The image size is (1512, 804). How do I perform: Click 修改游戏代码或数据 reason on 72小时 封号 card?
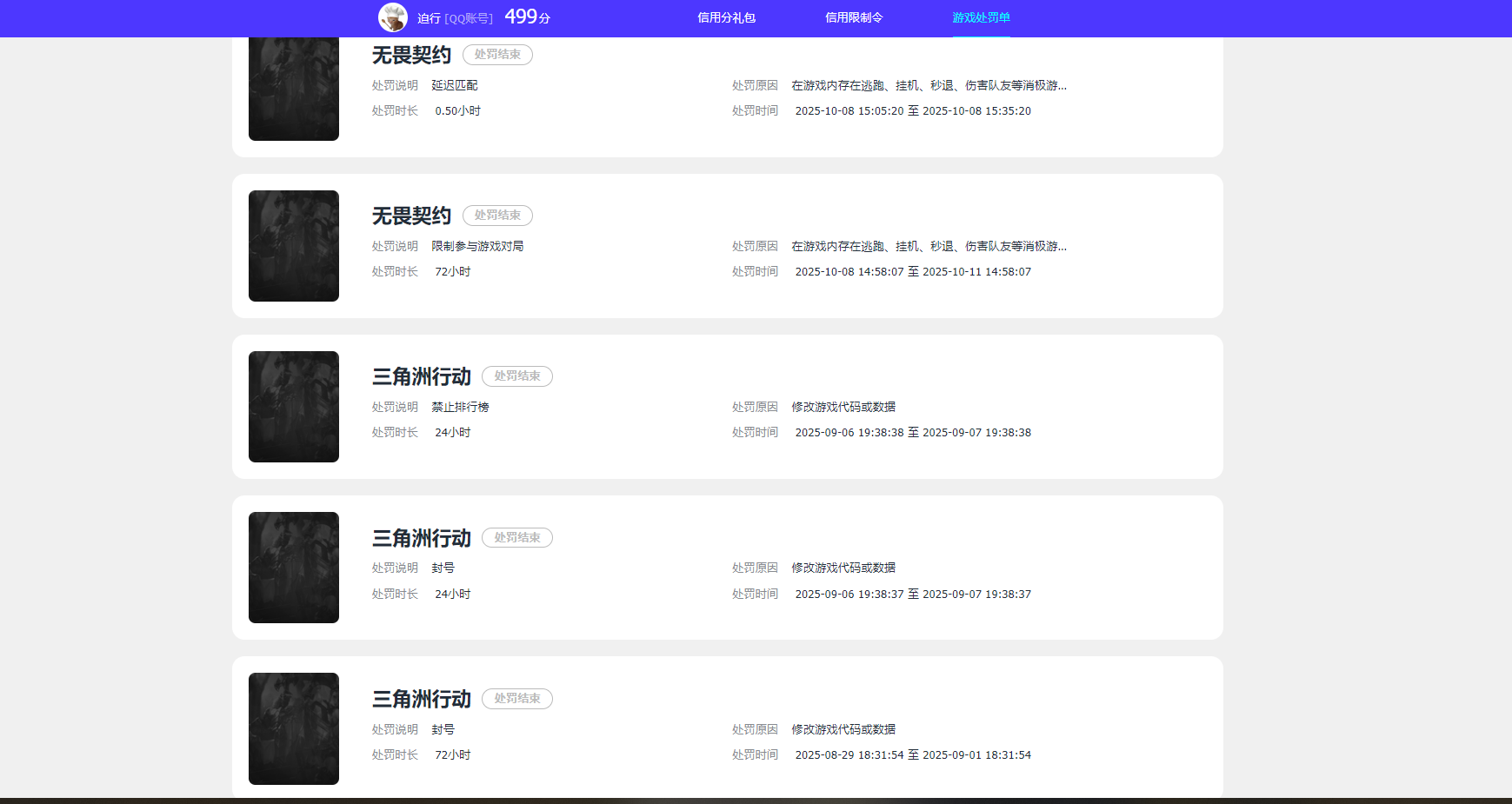tap(843, 729)
